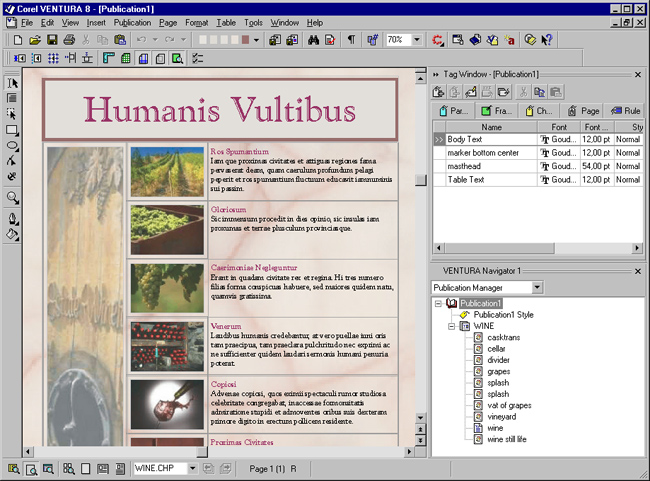This screenshot has height=481, width=650.
Task: Toggle the task checklist toolbar button
Action: (198, 58)
